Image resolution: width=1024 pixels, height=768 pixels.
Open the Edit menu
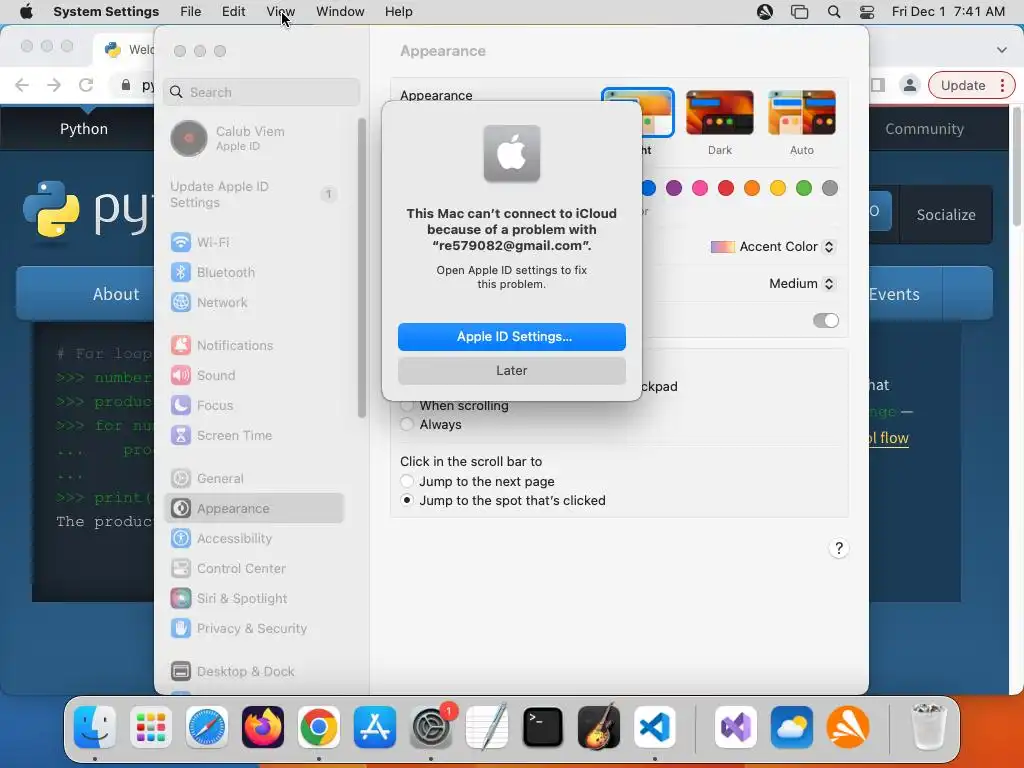233,12
